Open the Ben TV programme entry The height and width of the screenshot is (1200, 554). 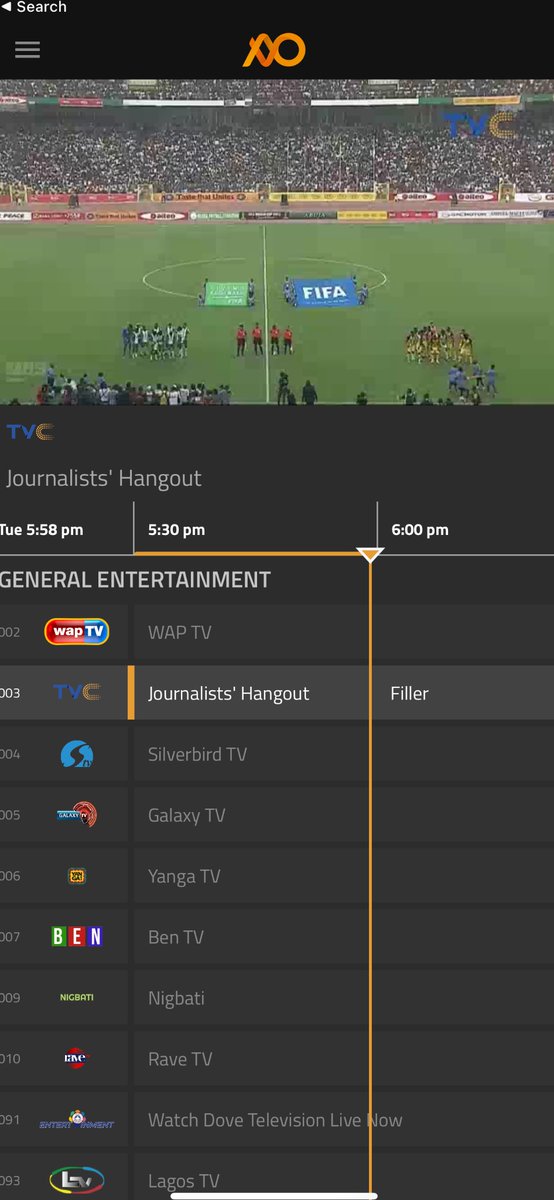click(x=344, y=937)
